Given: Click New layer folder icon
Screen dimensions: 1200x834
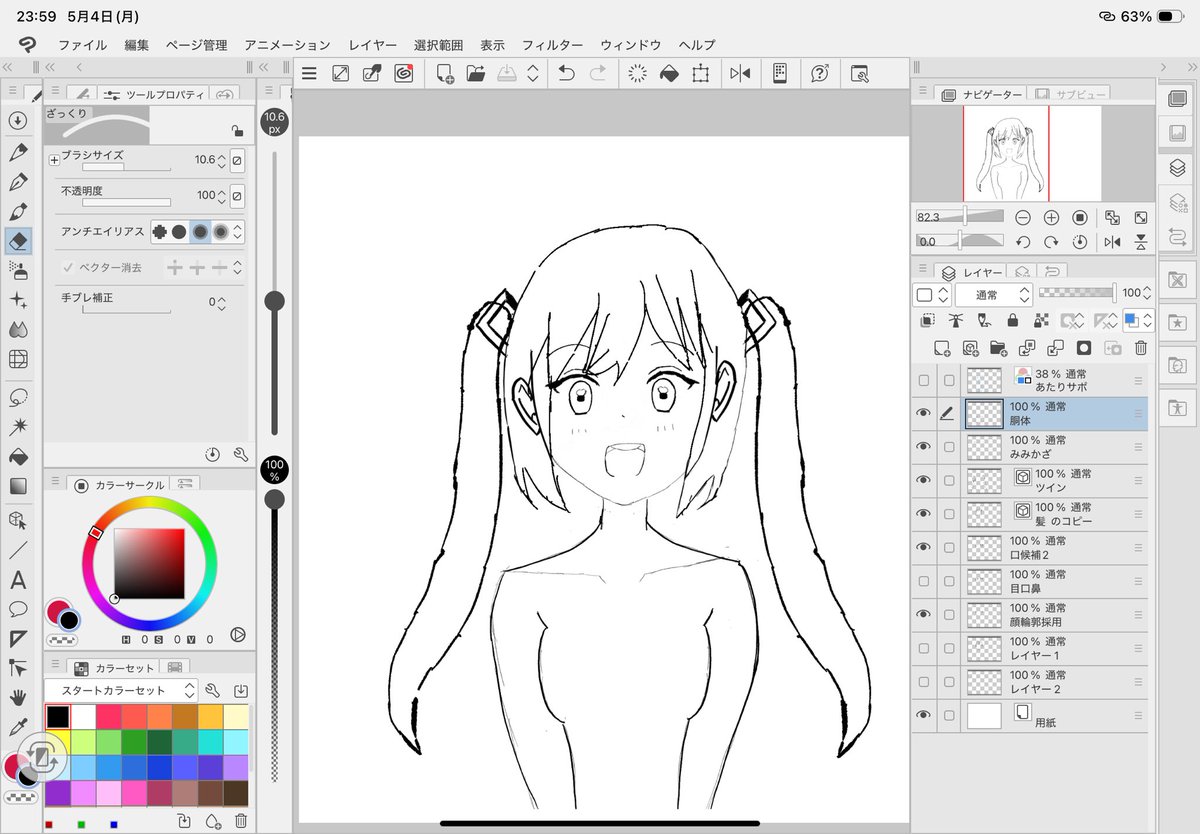Looking at the screenshot, I should (998, 348).
